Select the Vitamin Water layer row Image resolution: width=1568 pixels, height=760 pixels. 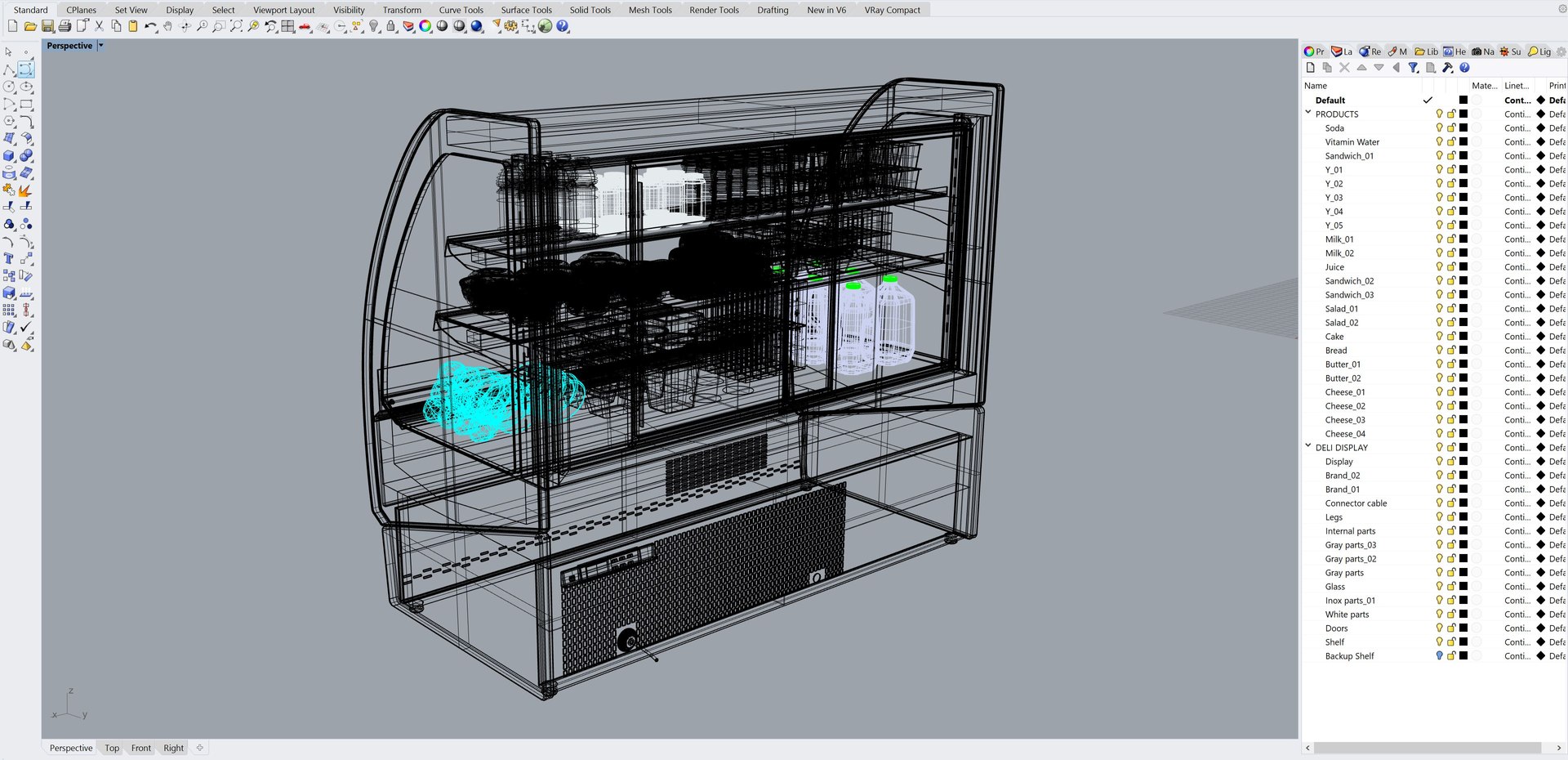point(1433,142)
